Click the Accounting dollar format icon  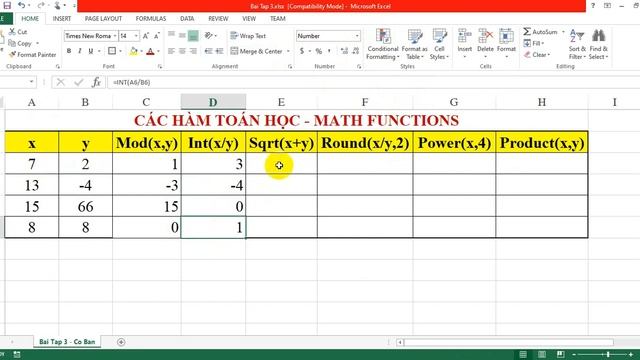tap(302, 51)
